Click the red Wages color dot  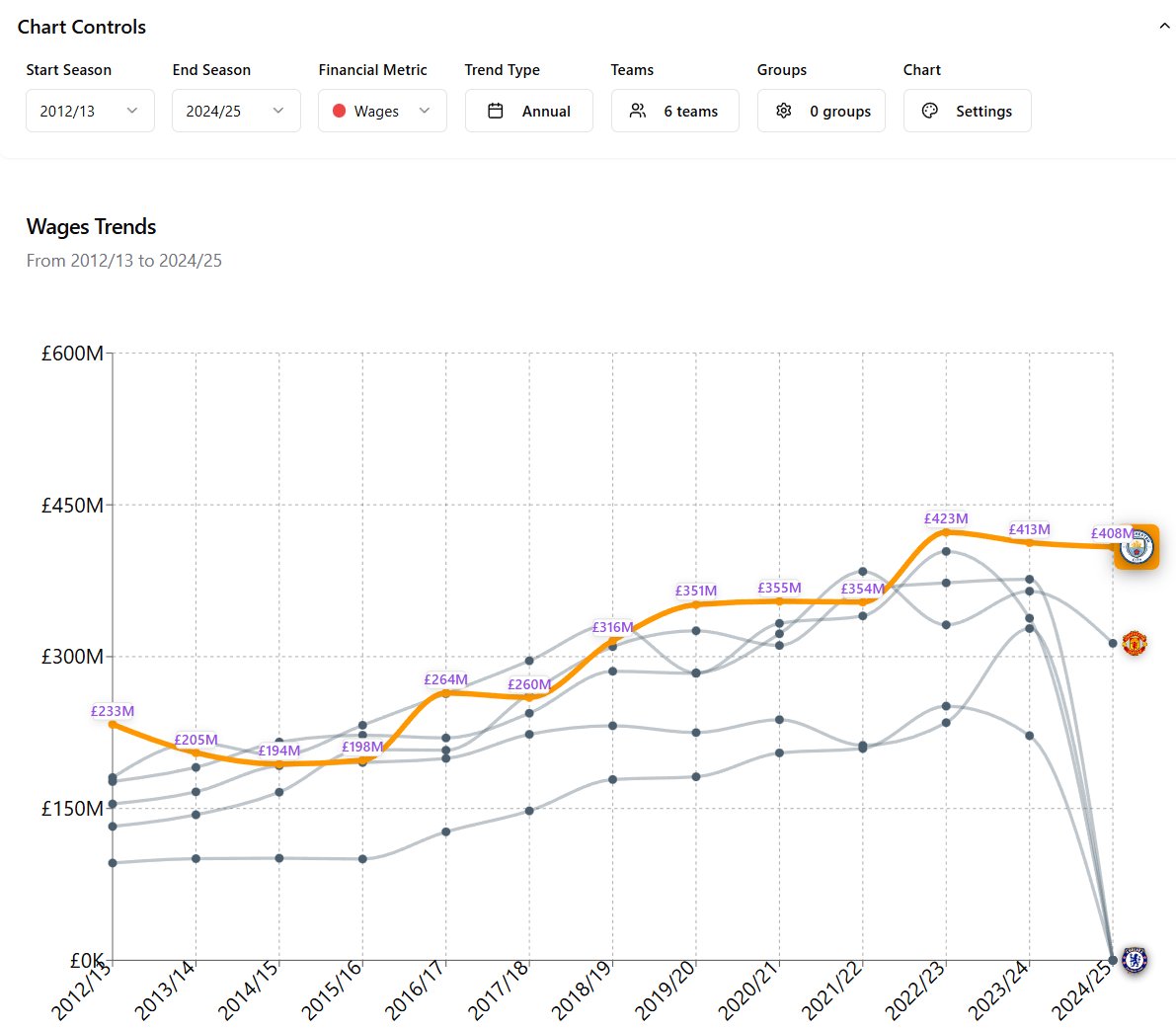point(339,111)
